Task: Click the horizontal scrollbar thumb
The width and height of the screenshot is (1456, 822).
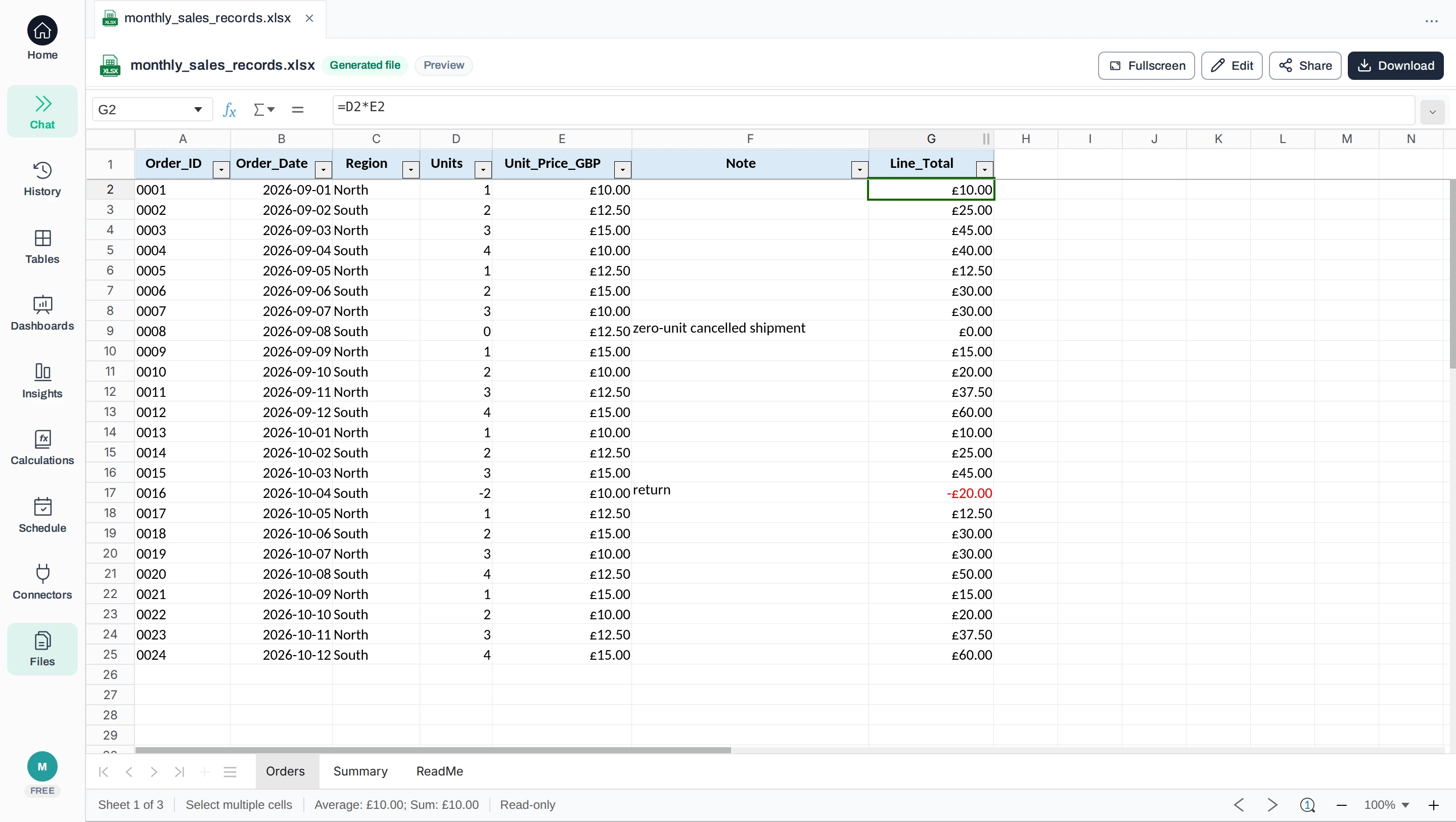Action: click(433, 750)
